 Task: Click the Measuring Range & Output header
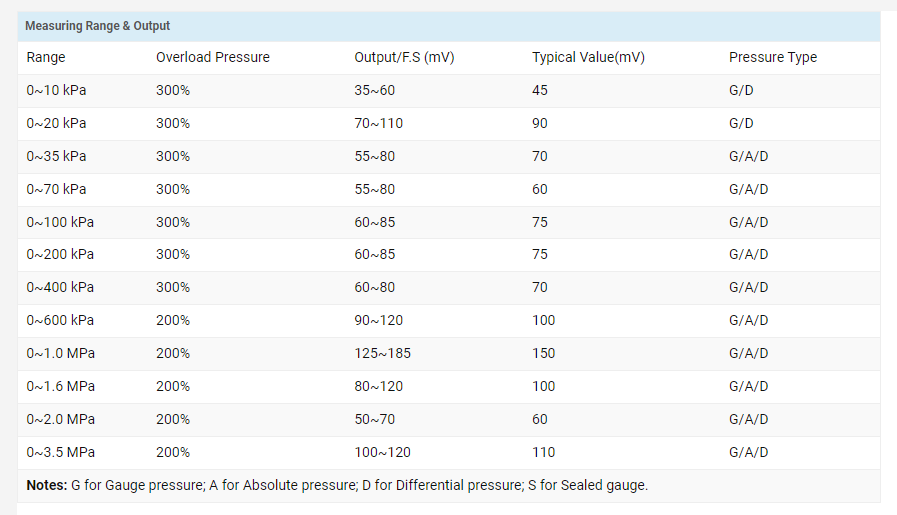[x=97, y=26]
